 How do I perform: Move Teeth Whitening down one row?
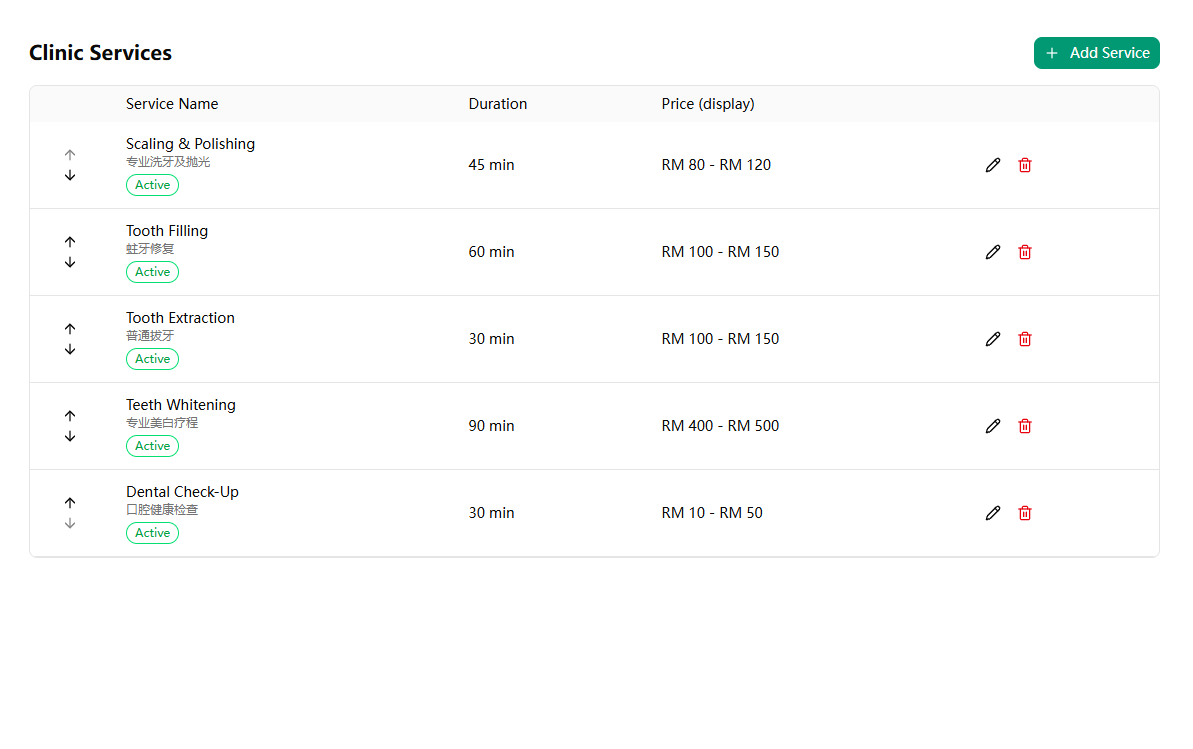click(70, 437)
